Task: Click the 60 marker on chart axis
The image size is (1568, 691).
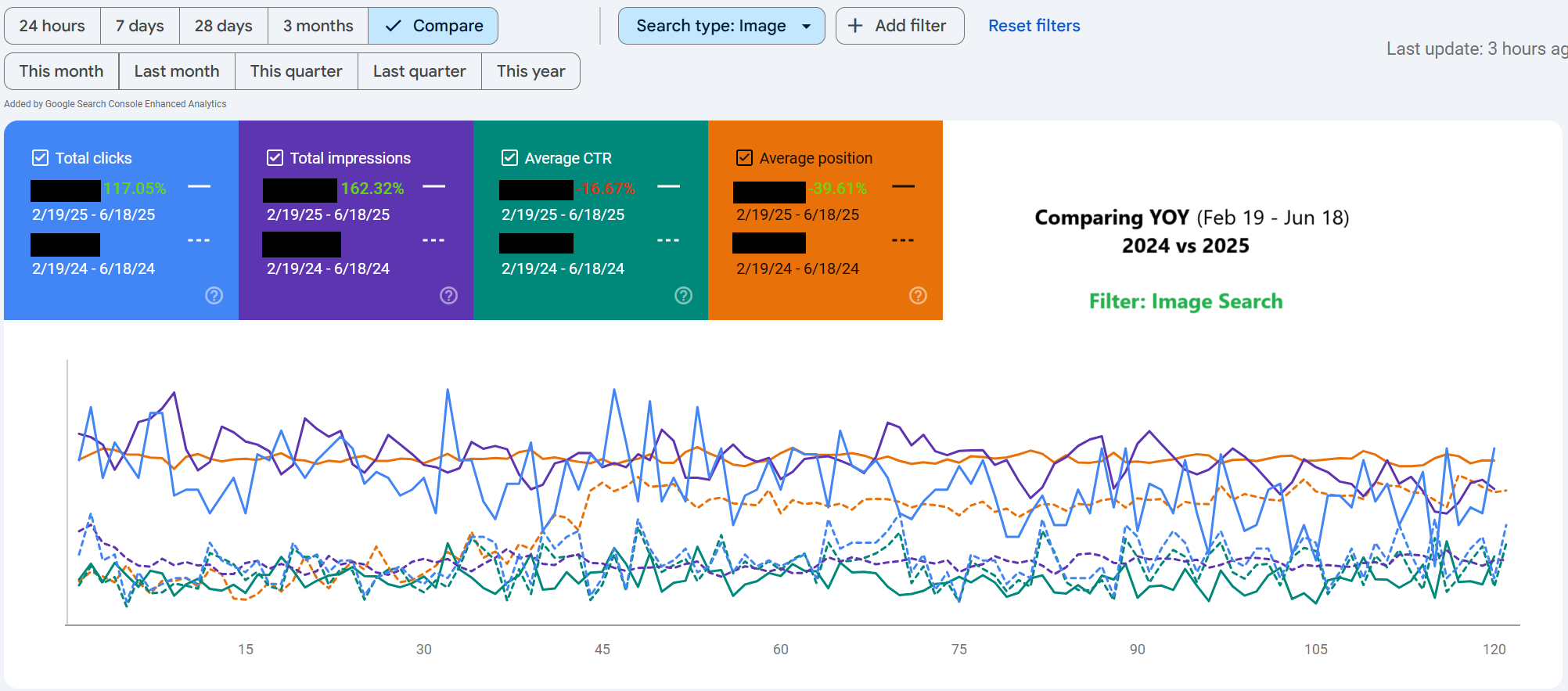Action: 780,650
